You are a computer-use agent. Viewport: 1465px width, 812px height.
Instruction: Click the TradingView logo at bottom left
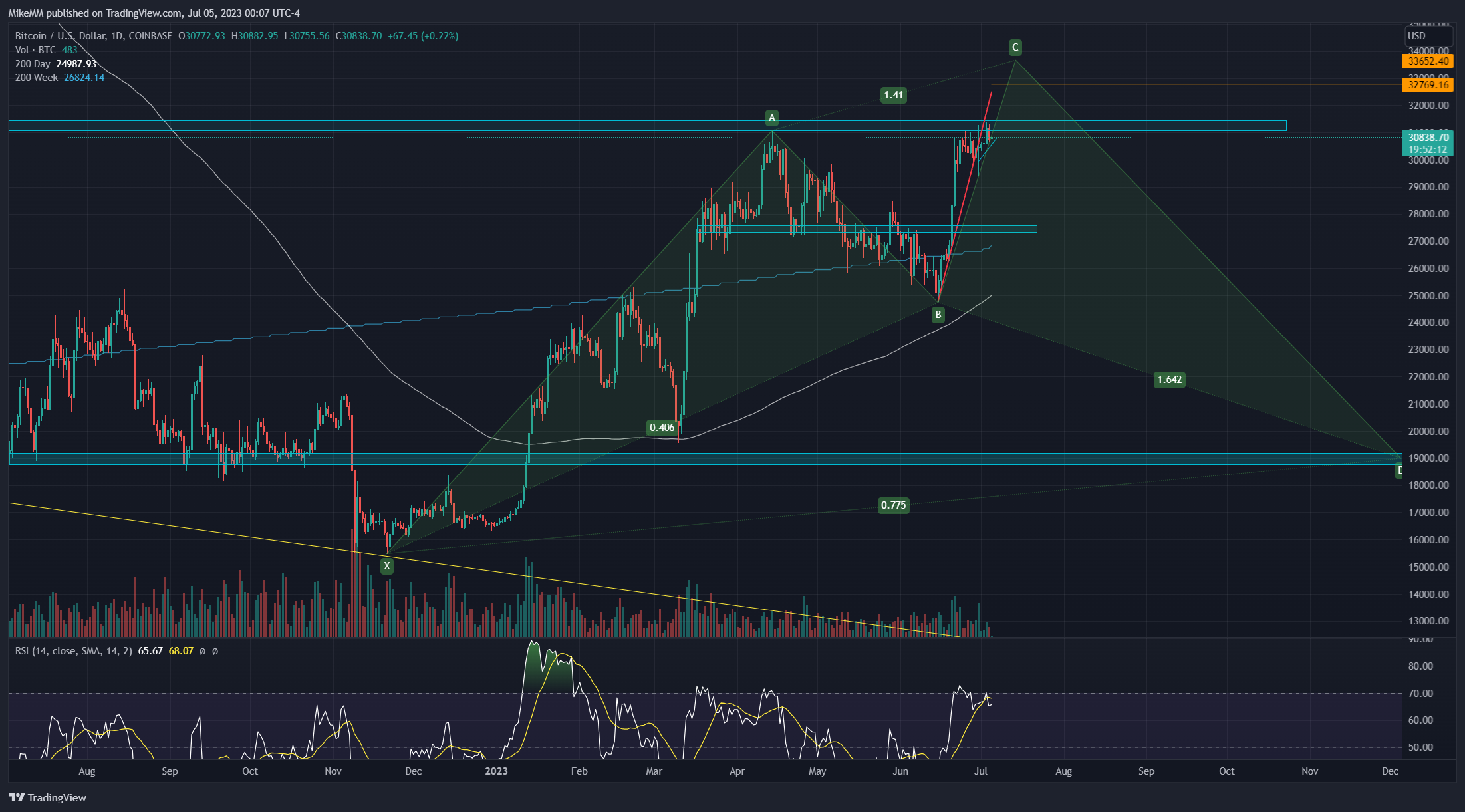pyautogui.click(x=47, y=797)
